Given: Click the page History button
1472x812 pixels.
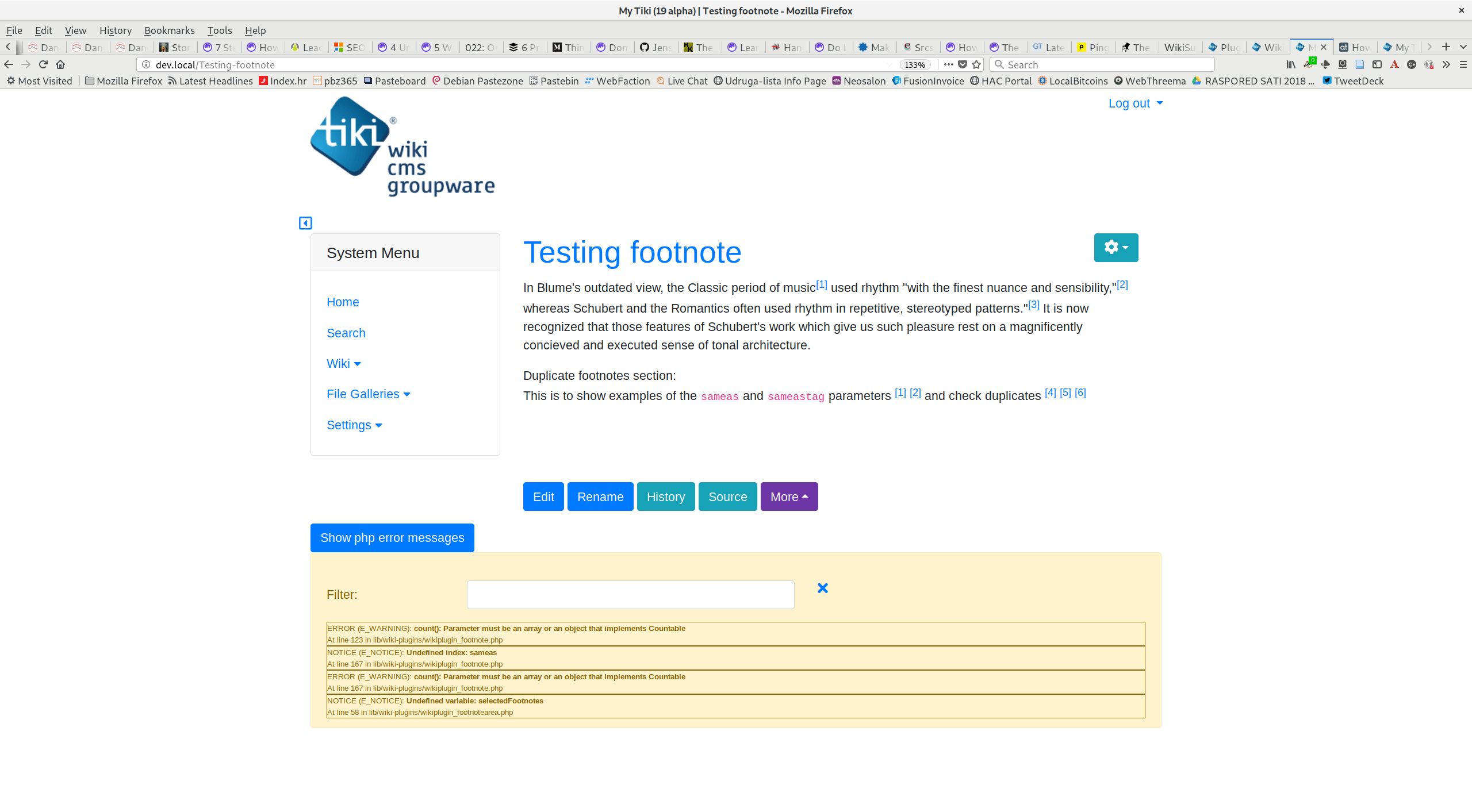Looking at the screenshot, I should [x=666, y=497].
